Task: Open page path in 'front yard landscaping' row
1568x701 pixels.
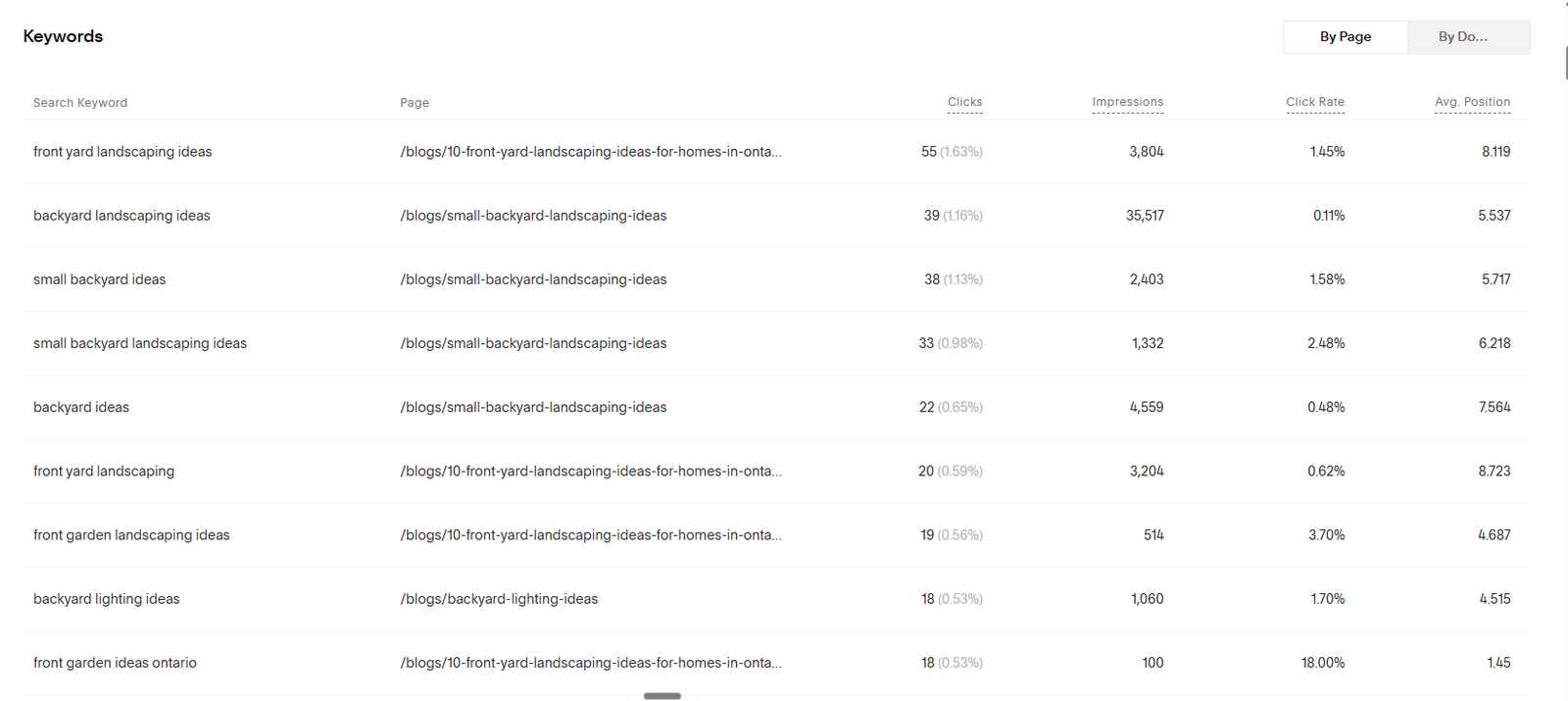Action: click(x=591, y=472)
